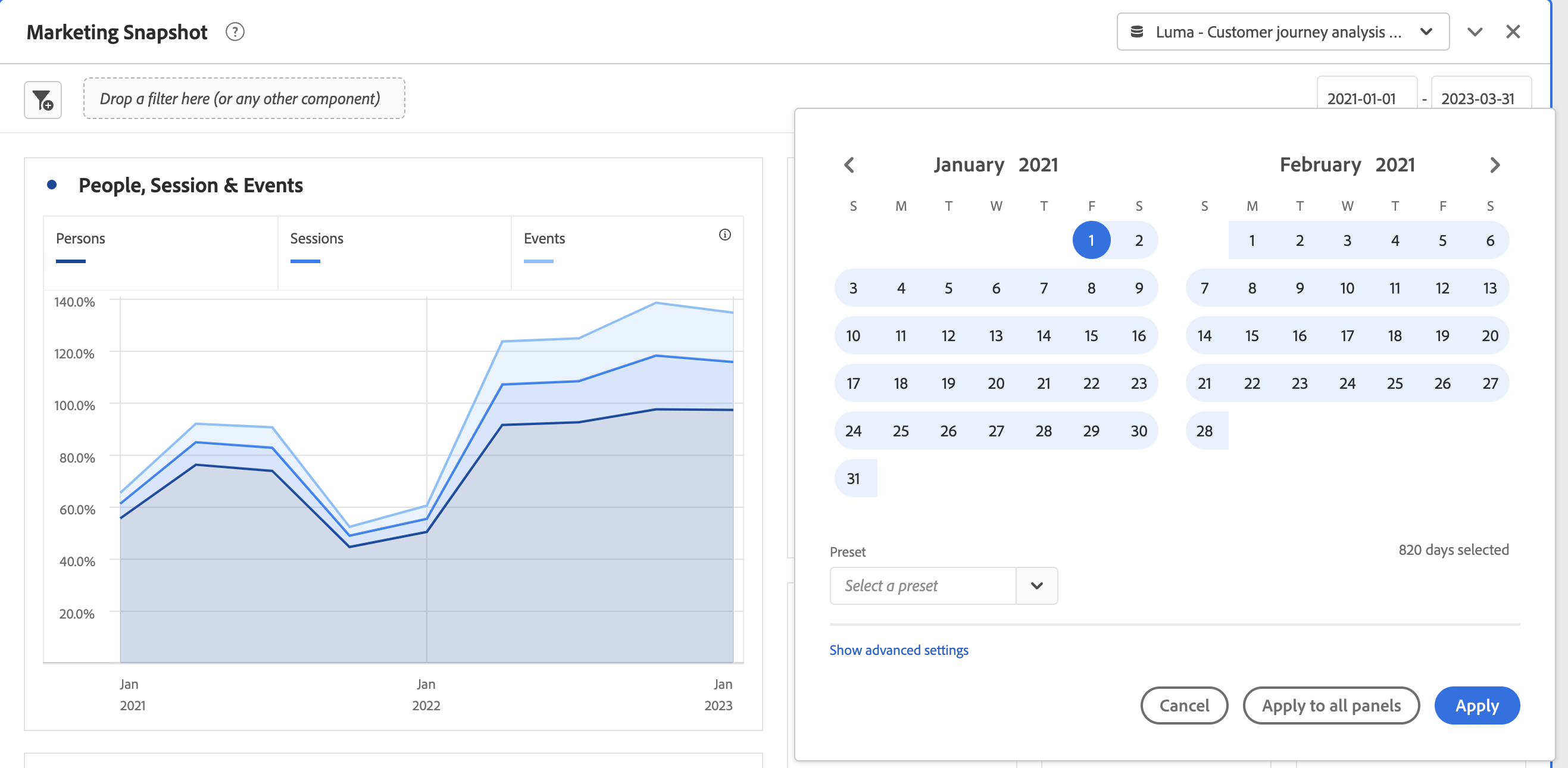Click the info icon in Events legend
1568x768 pixels.
click(724, 235)
